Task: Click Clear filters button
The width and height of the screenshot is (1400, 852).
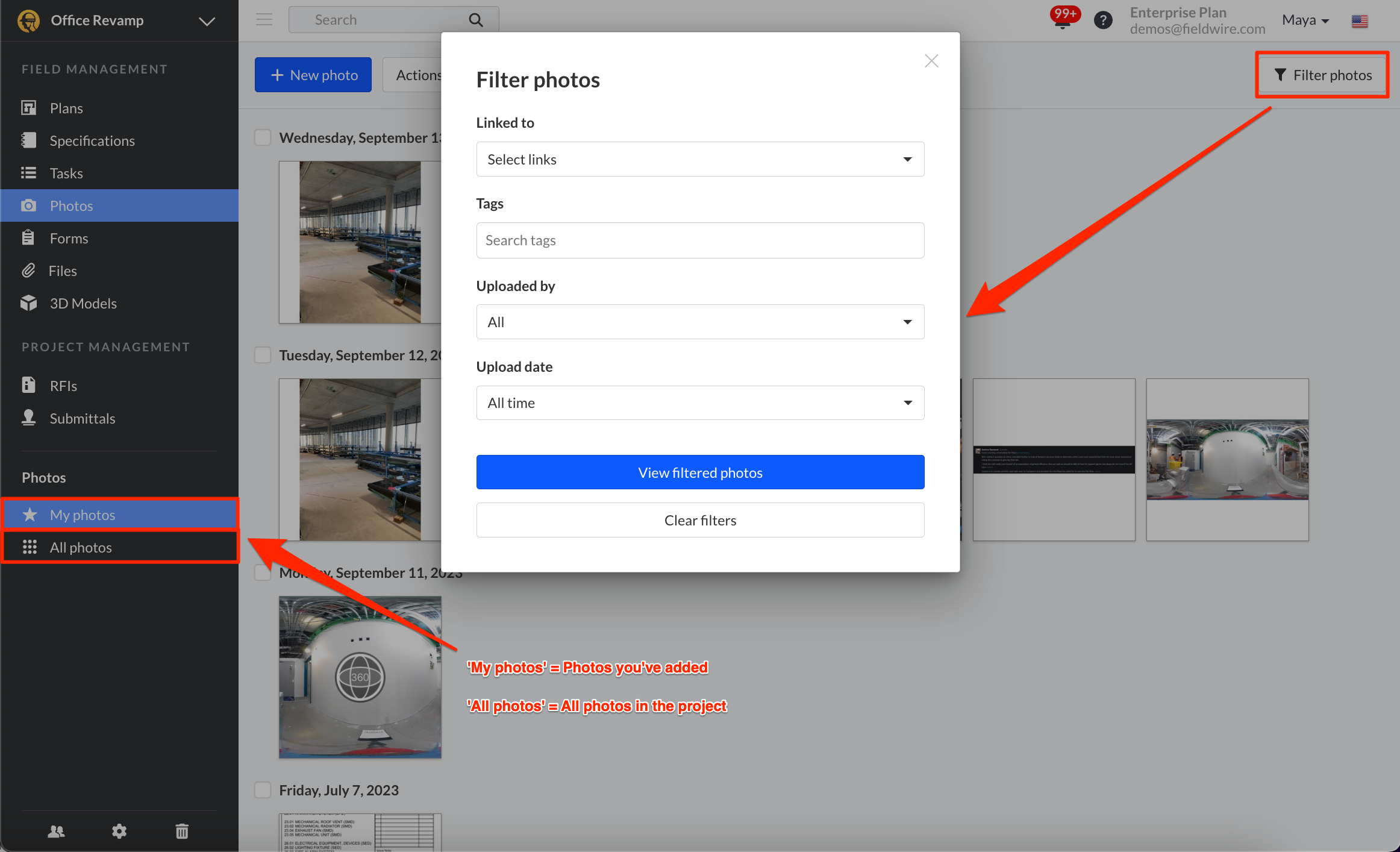Action: [700, 520]
